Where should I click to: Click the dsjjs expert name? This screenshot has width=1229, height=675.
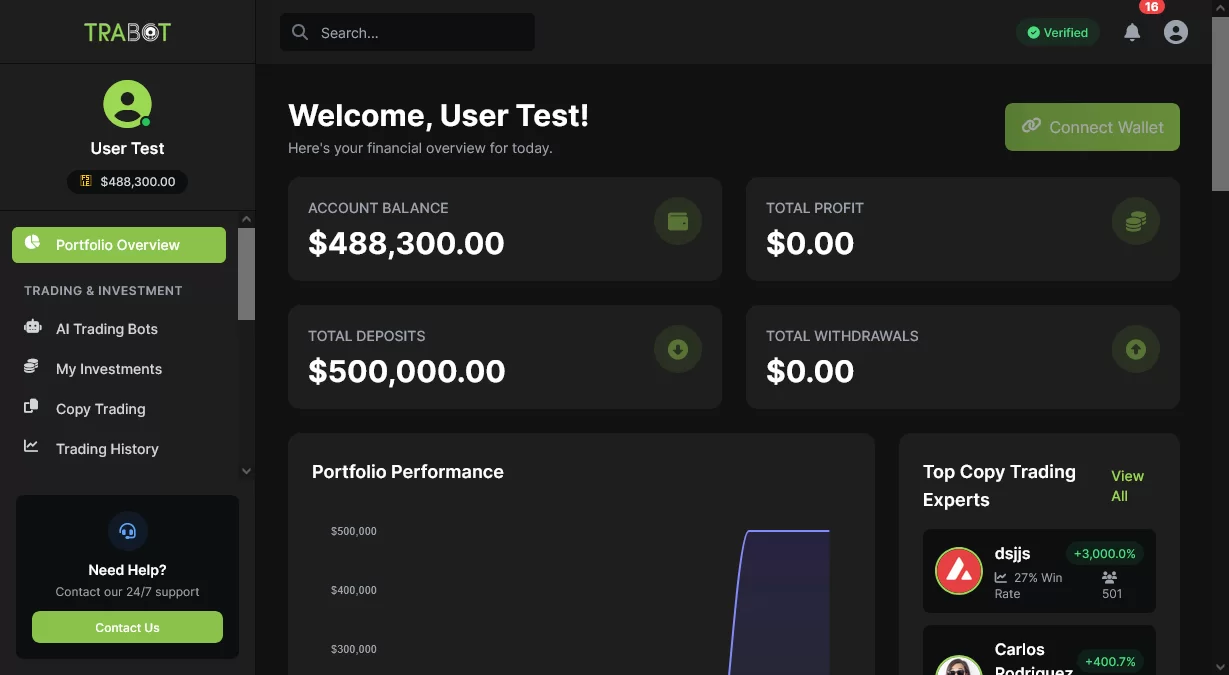point(1012,553)
